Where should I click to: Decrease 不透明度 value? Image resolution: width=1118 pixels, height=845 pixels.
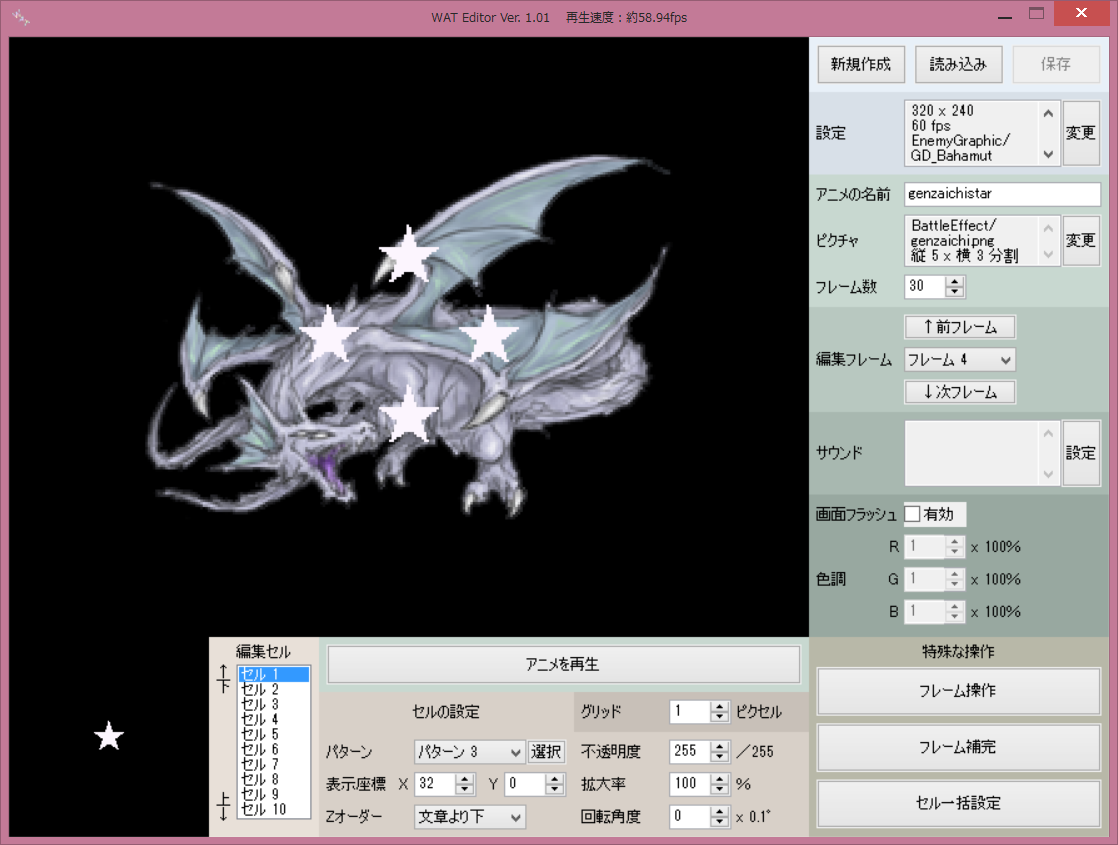719,757
